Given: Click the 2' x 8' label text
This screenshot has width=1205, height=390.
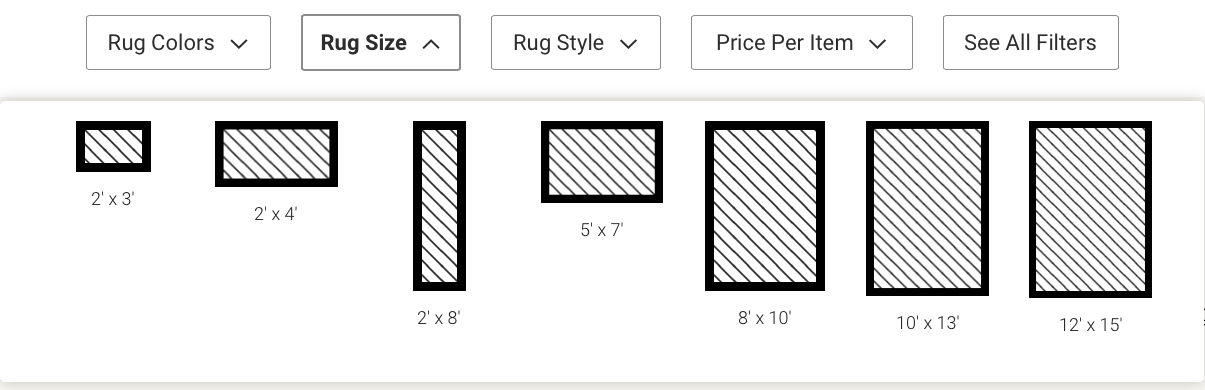Looking at the screenshot, I should [439, 318].
